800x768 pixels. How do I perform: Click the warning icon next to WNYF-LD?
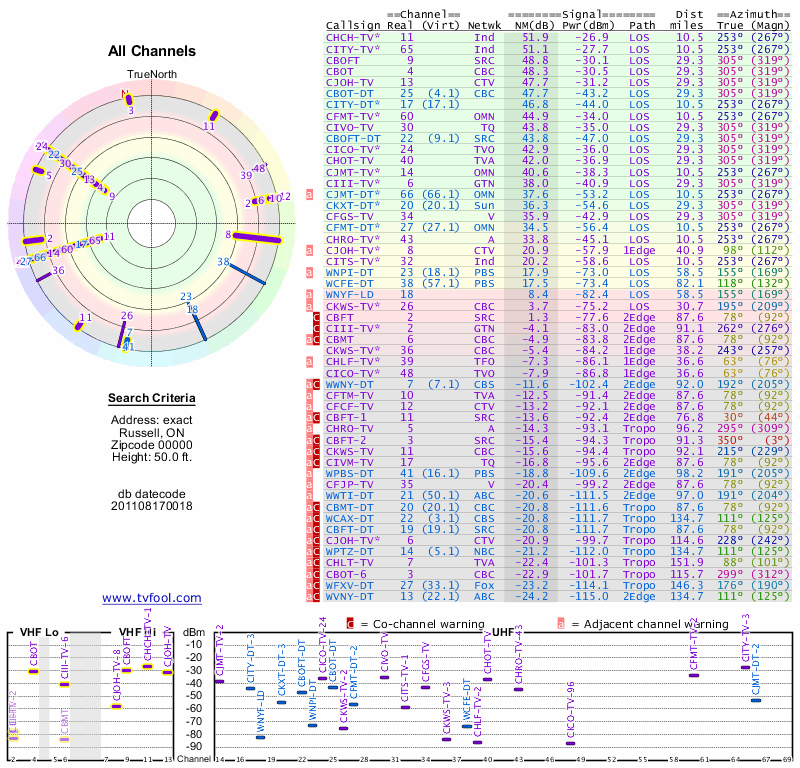(x=310, y=294)
